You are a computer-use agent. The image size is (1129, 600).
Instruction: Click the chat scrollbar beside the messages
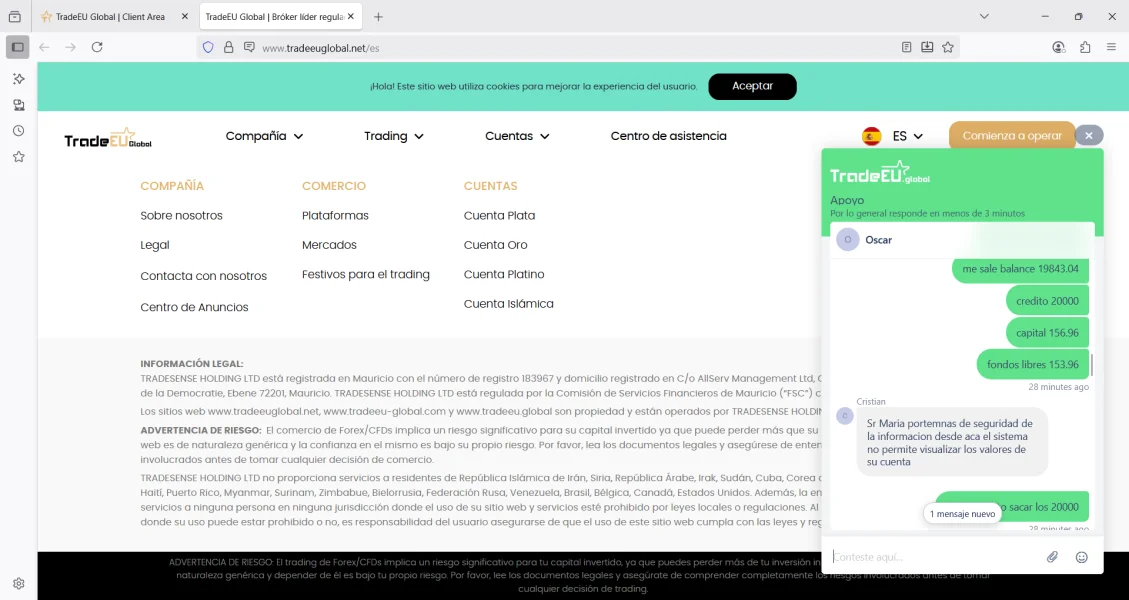coord(1091,365)
